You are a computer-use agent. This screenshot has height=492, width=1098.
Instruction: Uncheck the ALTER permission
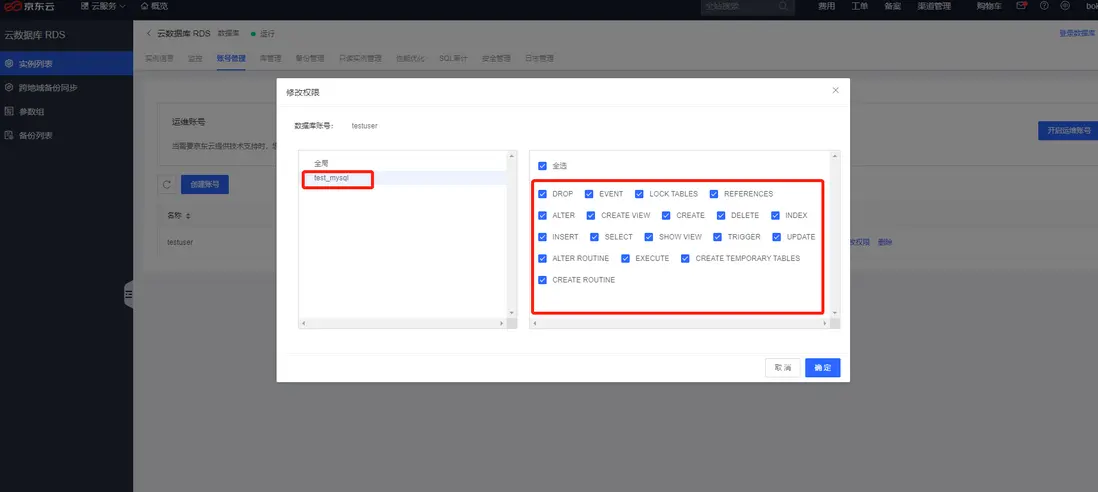542,216
